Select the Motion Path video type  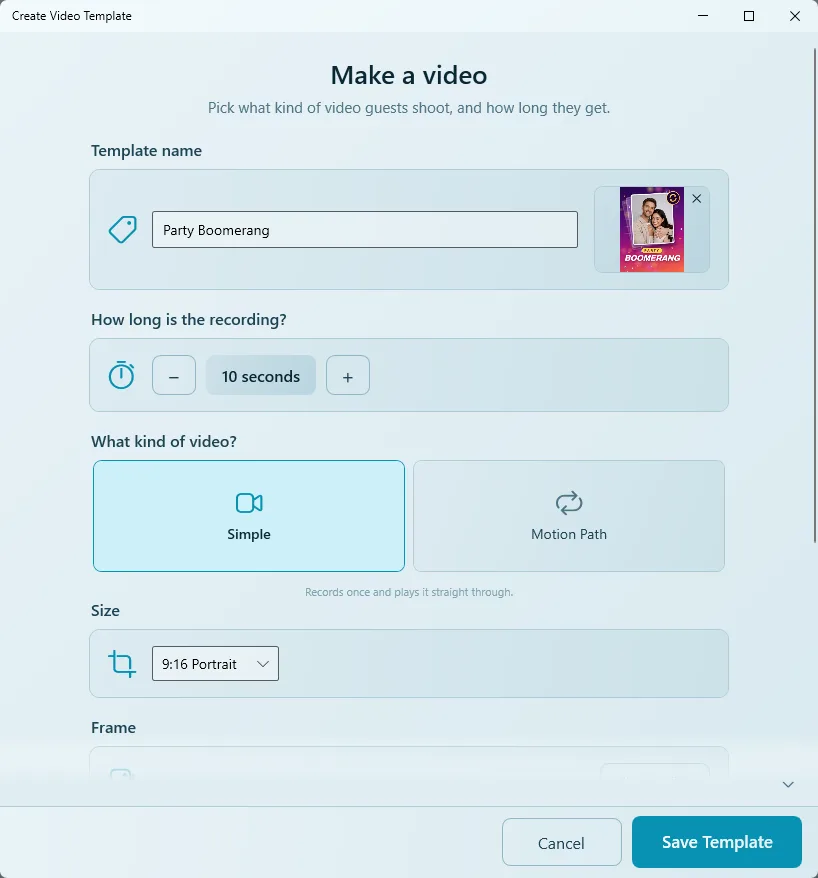(x=569, y=516)
